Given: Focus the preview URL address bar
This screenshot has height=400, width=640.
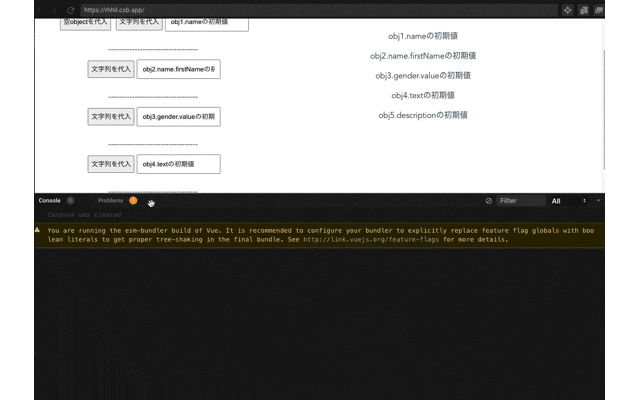Looking at the screenshot, I should (319, 10).
